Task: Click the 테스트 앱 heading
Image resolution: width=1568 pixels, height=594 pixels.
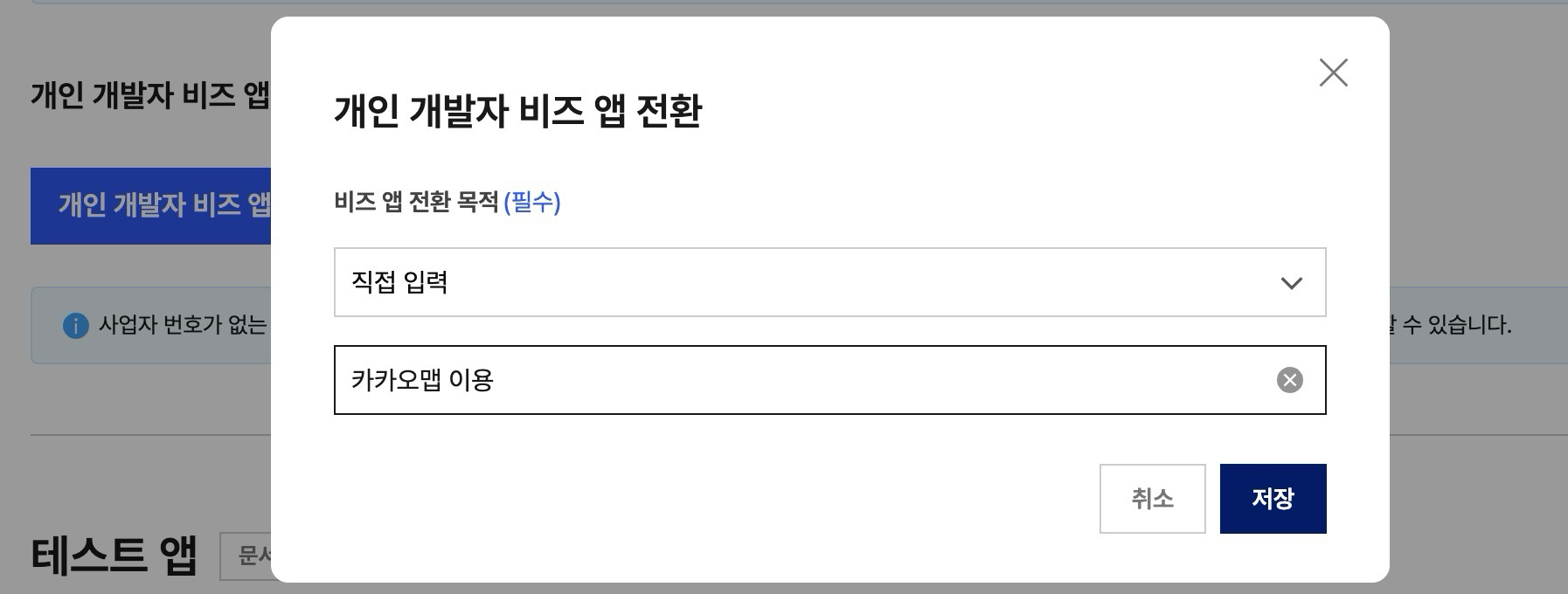Action: click(114, 556)
